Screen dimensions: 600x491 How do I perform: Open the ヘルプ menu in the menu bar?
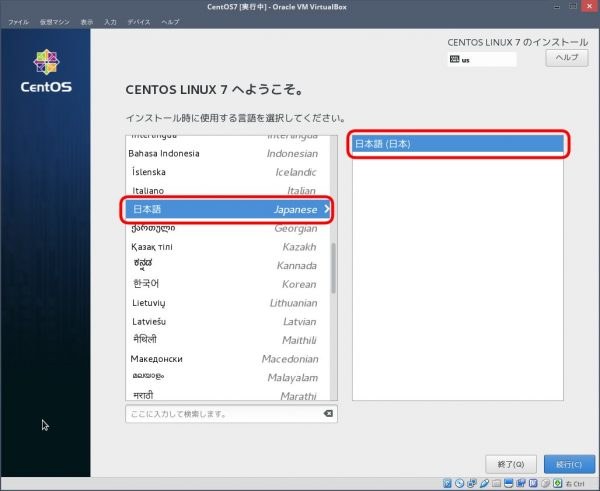tap(170, 22)
